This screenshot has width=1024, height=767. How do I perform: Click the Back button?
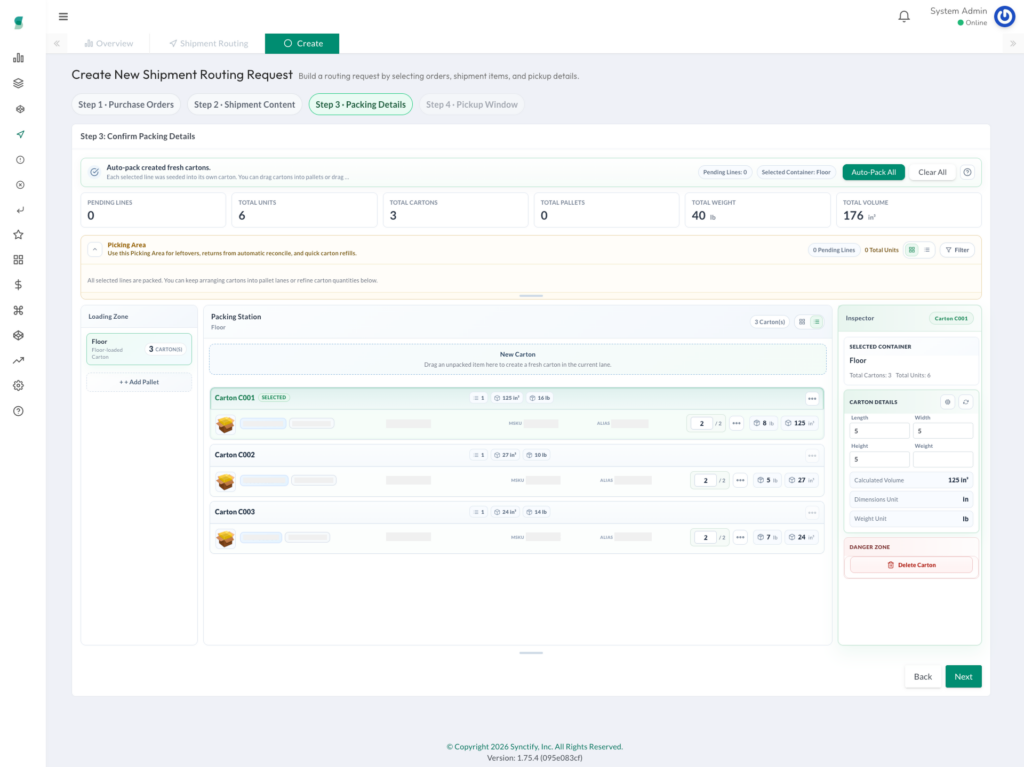coord(923,677)
